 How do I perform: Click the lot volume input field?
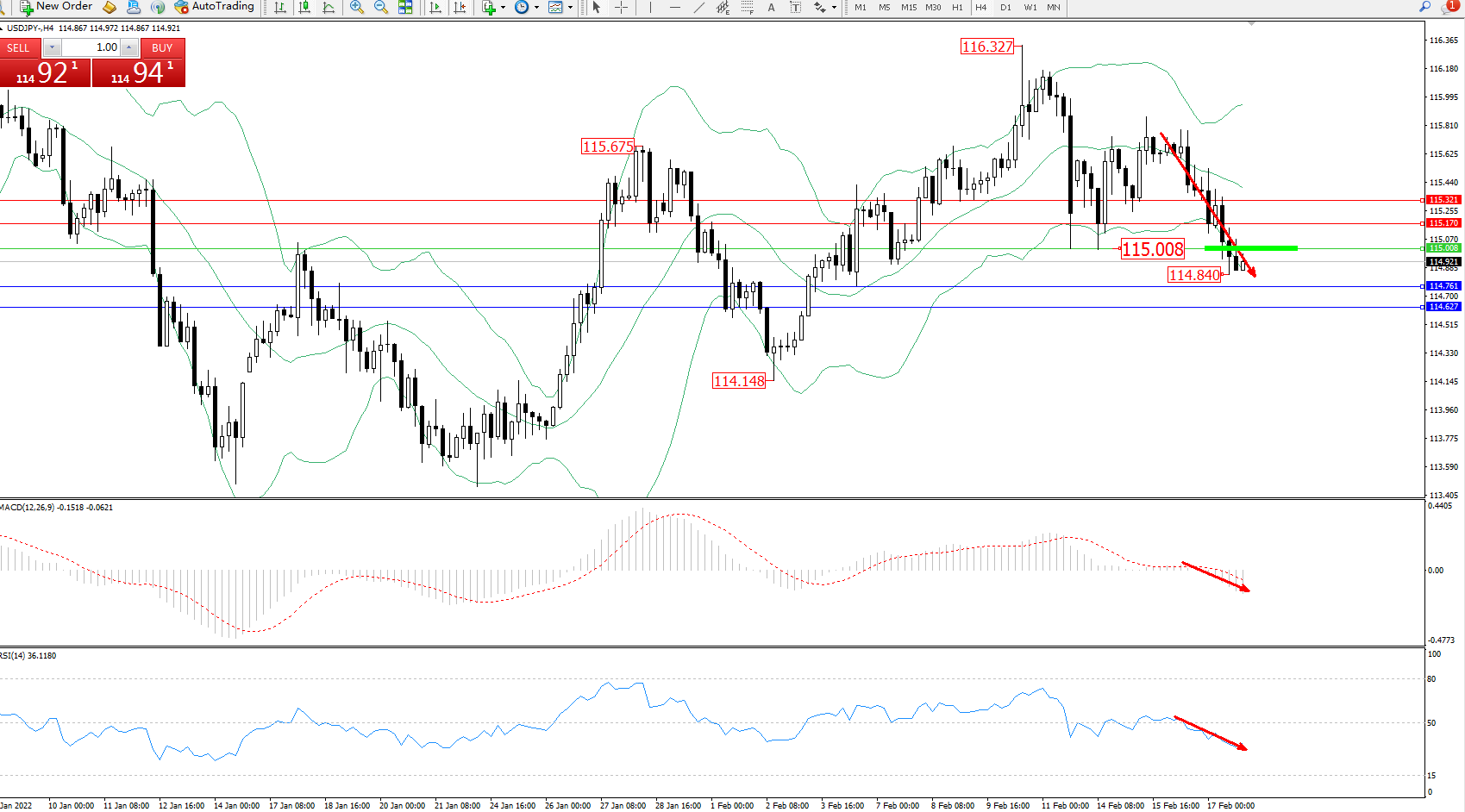click(x=91, y=47)
